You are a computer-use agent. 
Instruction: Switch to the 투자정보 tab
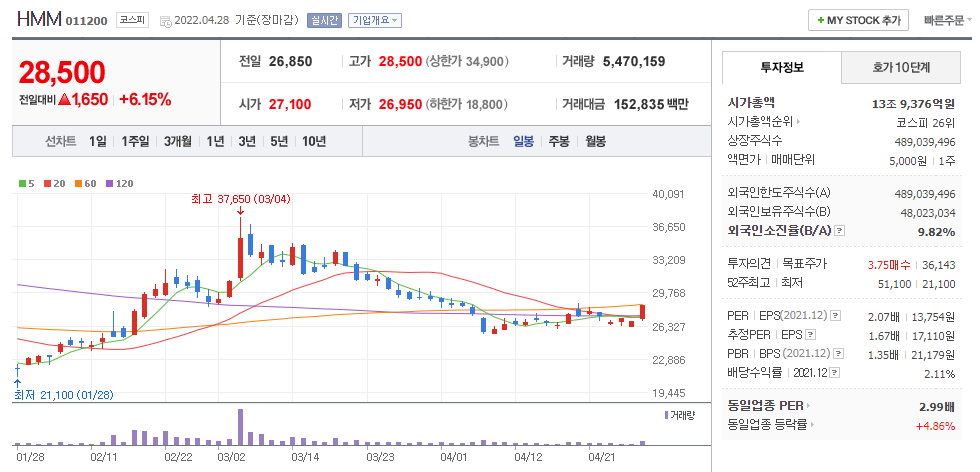[x=782, y=68]
